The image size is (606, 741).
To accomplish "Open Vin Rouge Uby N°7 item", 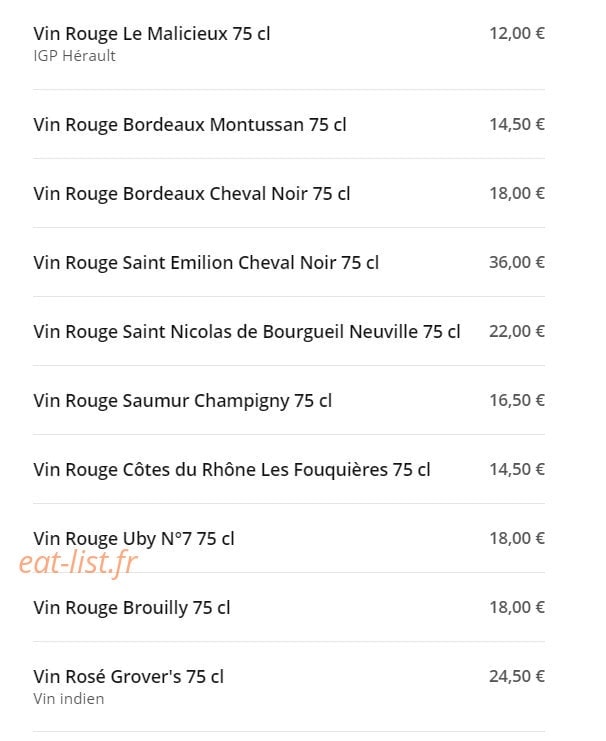I will (x=134, y=539).
